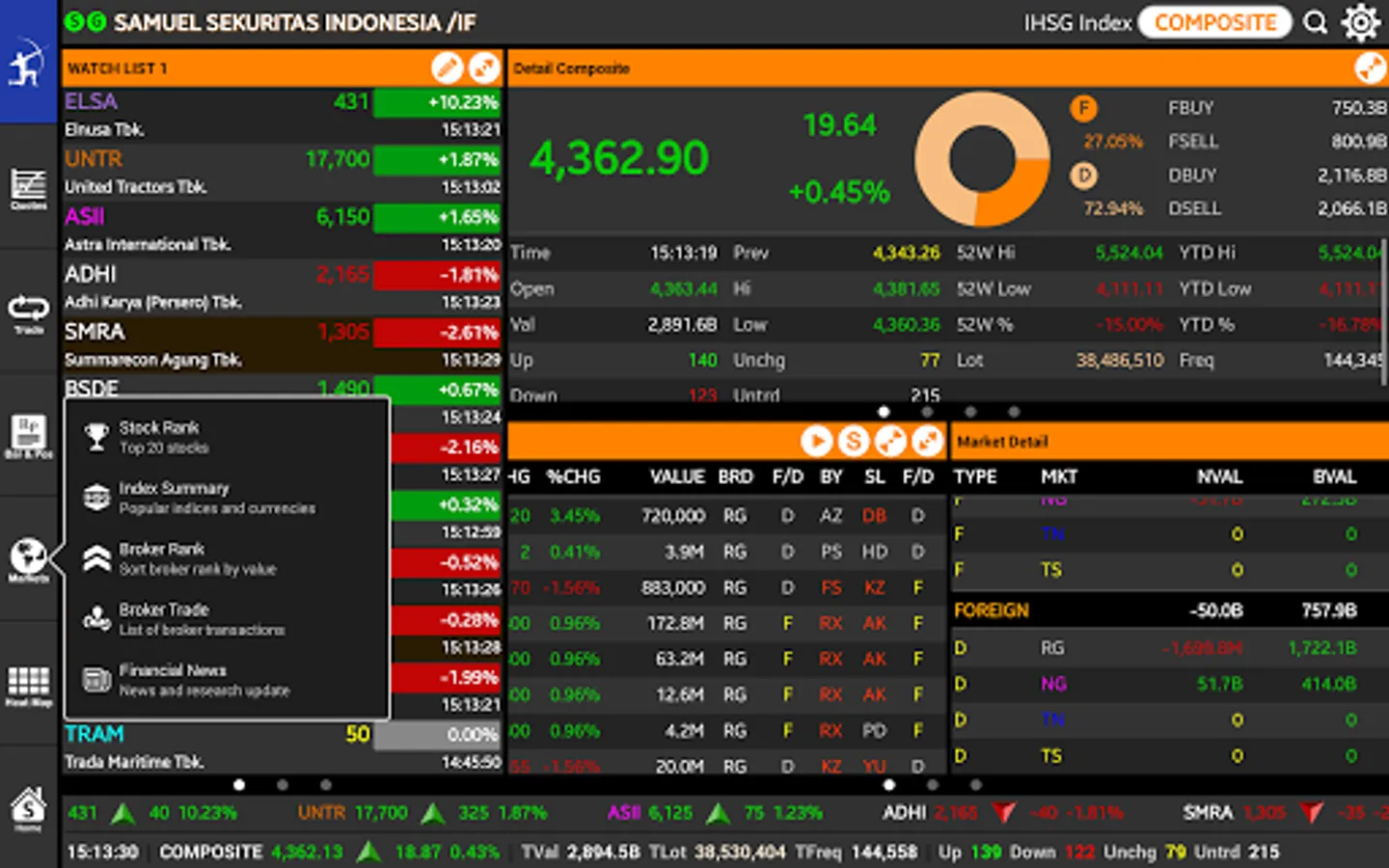Go to the first watch list page dot
Screen dimensions: 1389x868
click(x=239, y=785)
